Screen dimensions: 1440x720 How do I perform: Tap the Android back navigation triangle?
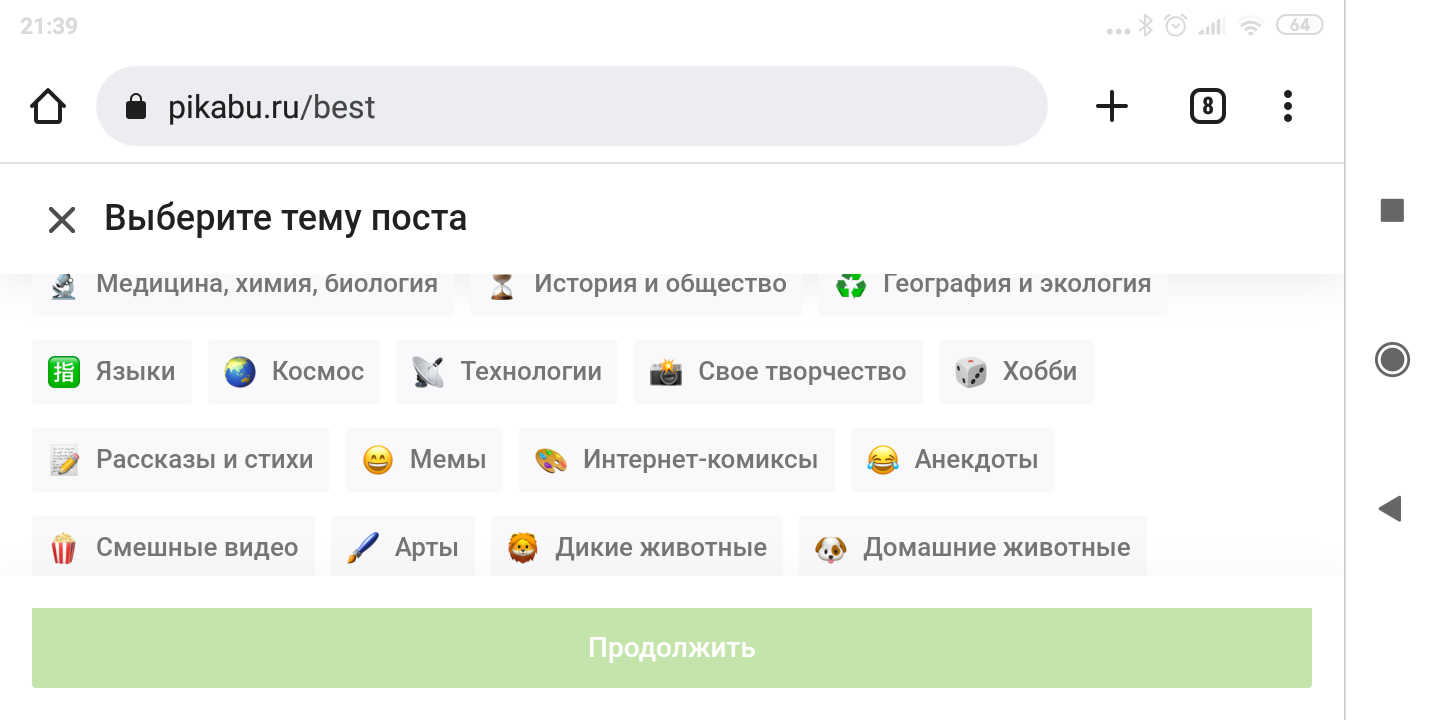(x=1390, y=509)
